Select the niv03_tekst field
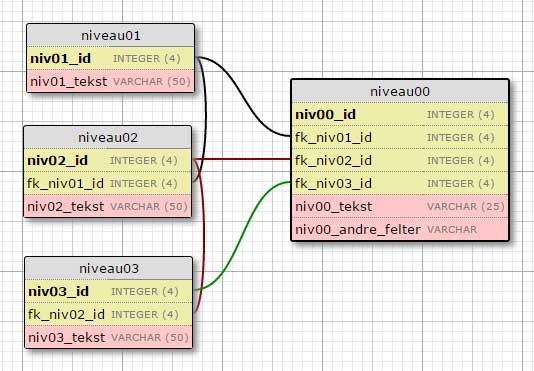The image size is (534, 371). (x=109, y=337)
